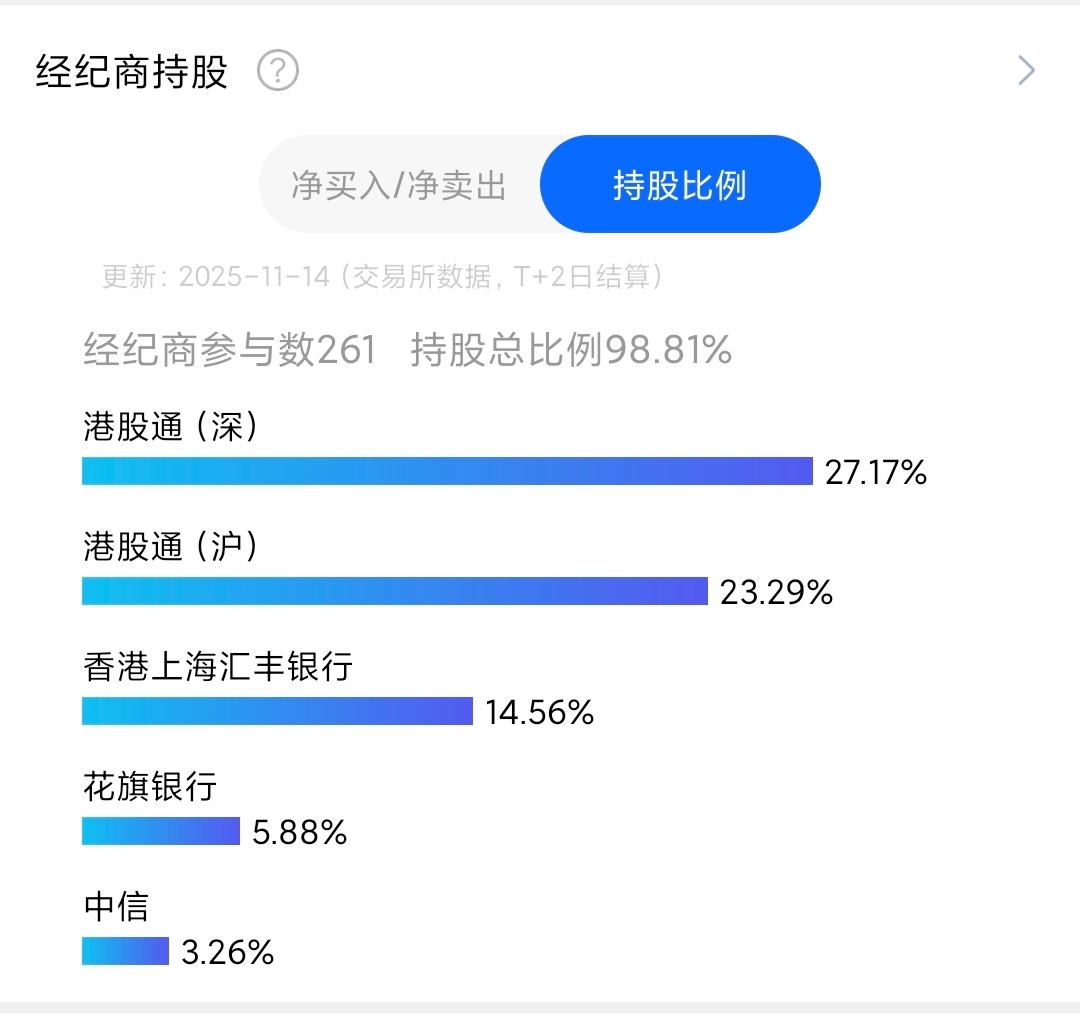Select the 持股比例 tab
1080x1018 pixels.
coord(680,185)
